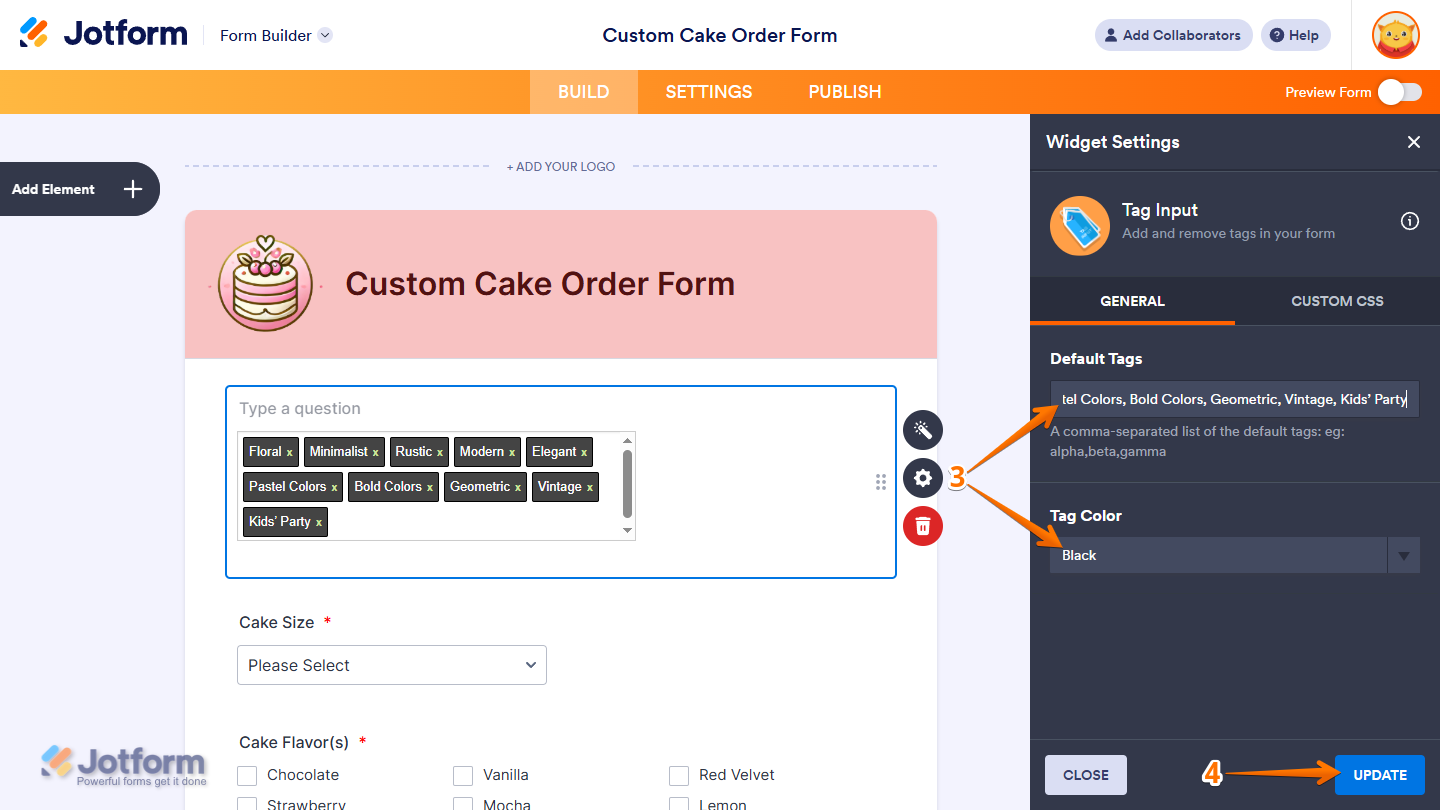Click the gear properties icon beside the tag field
1440x810 pixels.
click(922, 478)
